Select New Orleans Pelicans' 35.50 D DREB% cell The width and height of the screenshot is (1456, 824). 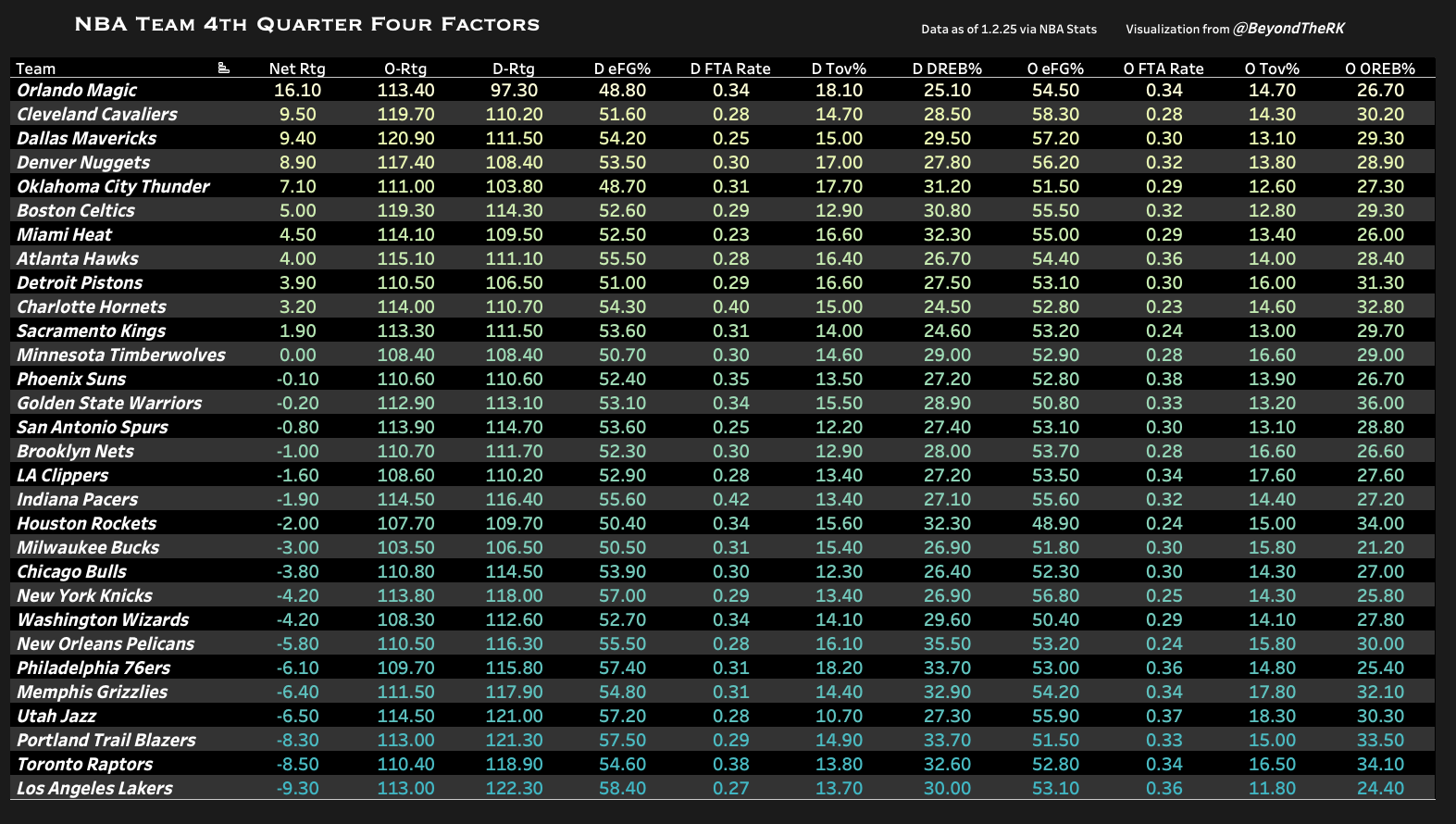[x=947, y=643]
